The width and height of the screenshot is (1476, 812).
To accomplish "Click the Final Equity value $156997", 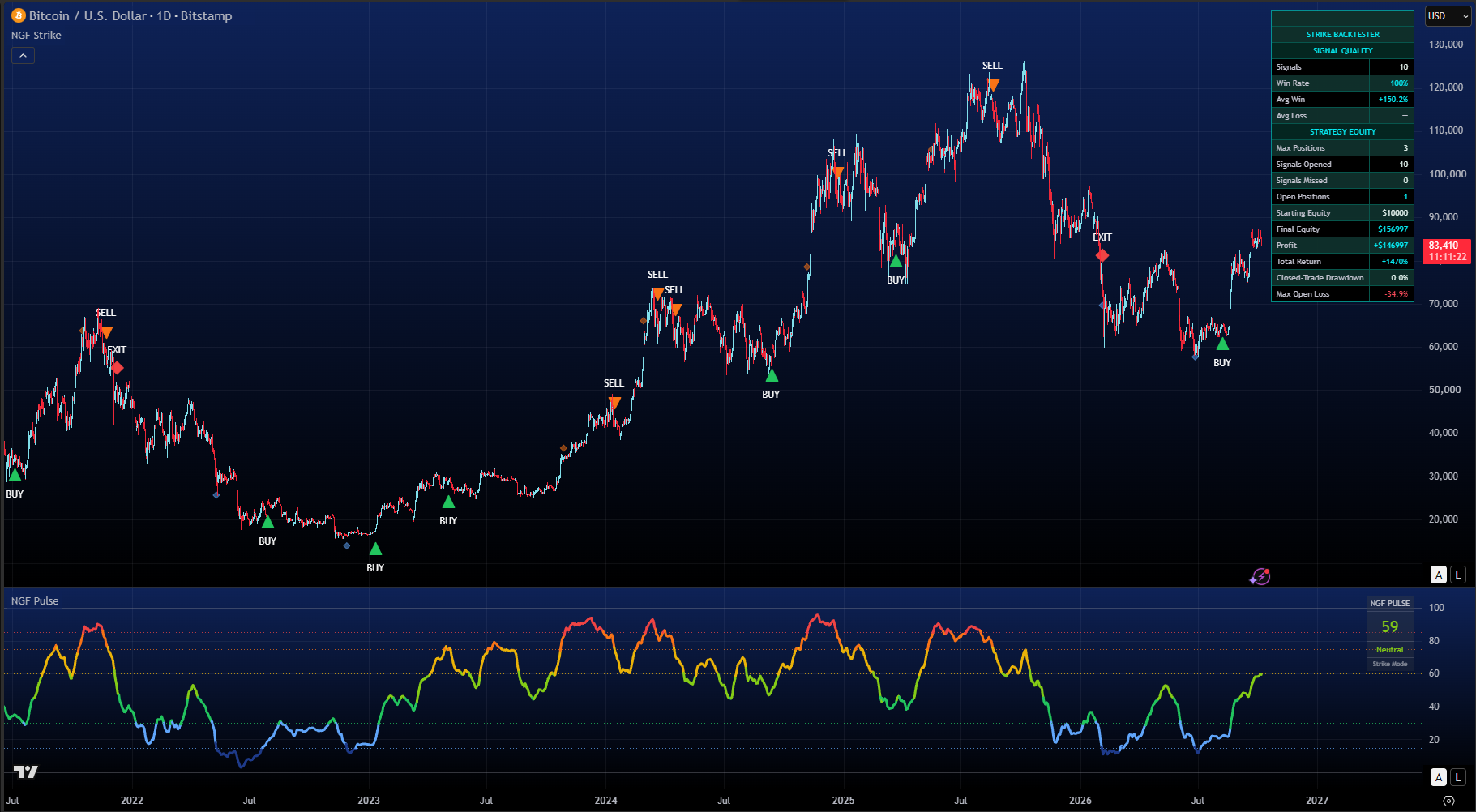I will point(1393,229).
